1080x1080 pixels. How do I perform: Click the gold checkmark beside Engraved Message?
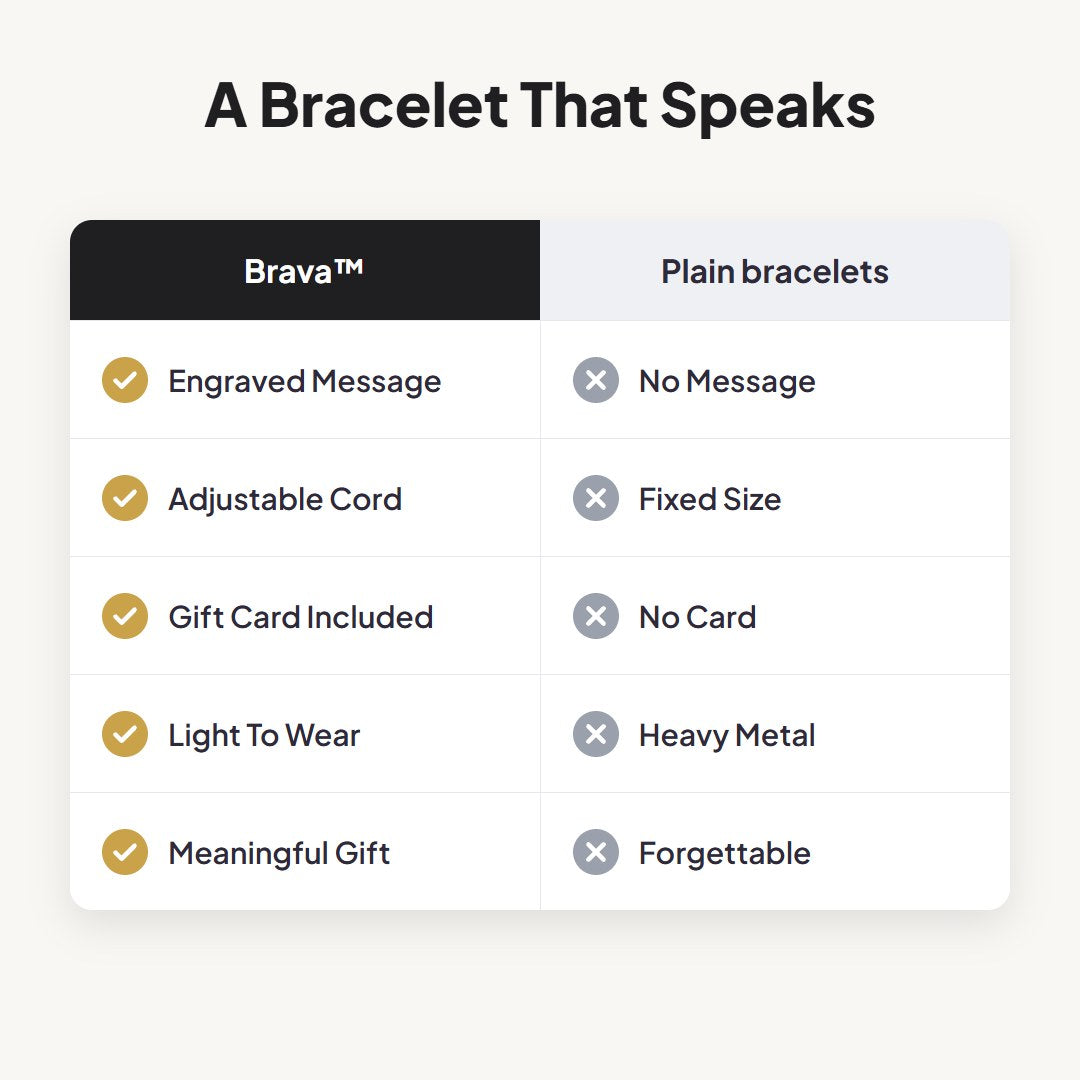125,380
